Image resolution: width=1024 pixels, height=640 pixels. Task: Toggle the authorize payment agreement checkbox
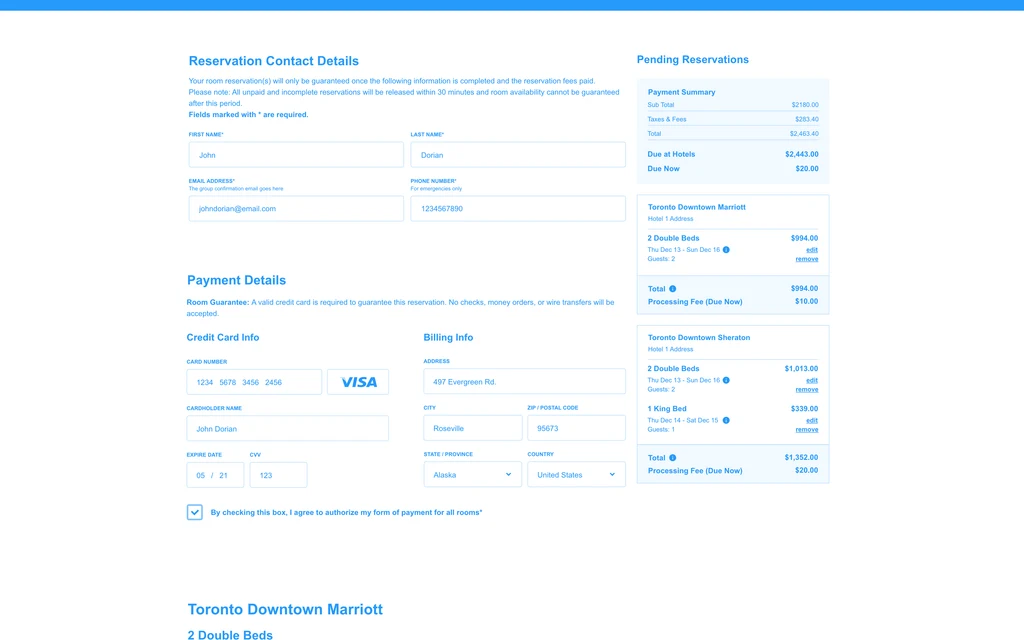(195, 512)
